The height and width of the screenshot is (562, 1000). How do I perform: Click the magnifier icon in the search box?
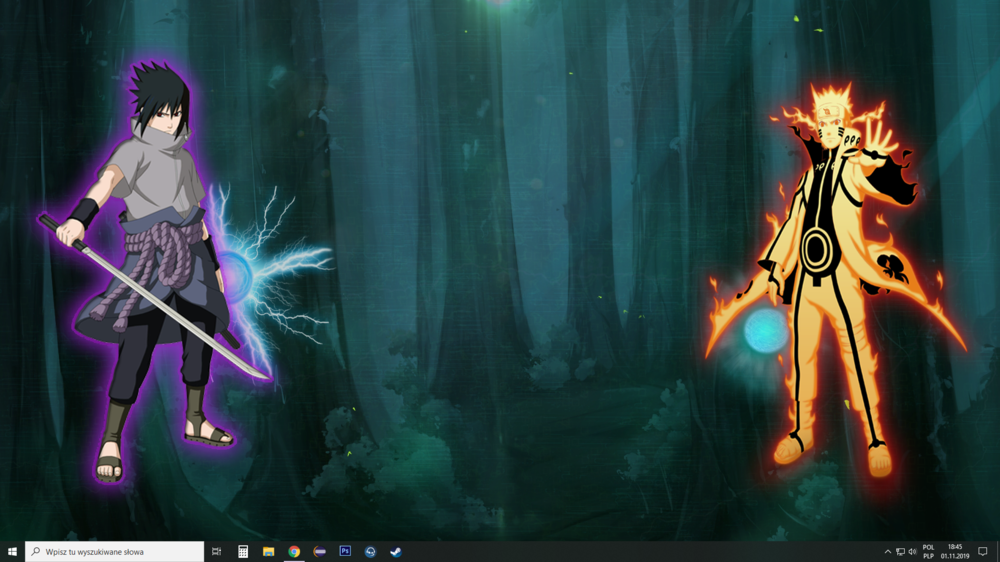(36, 551)
